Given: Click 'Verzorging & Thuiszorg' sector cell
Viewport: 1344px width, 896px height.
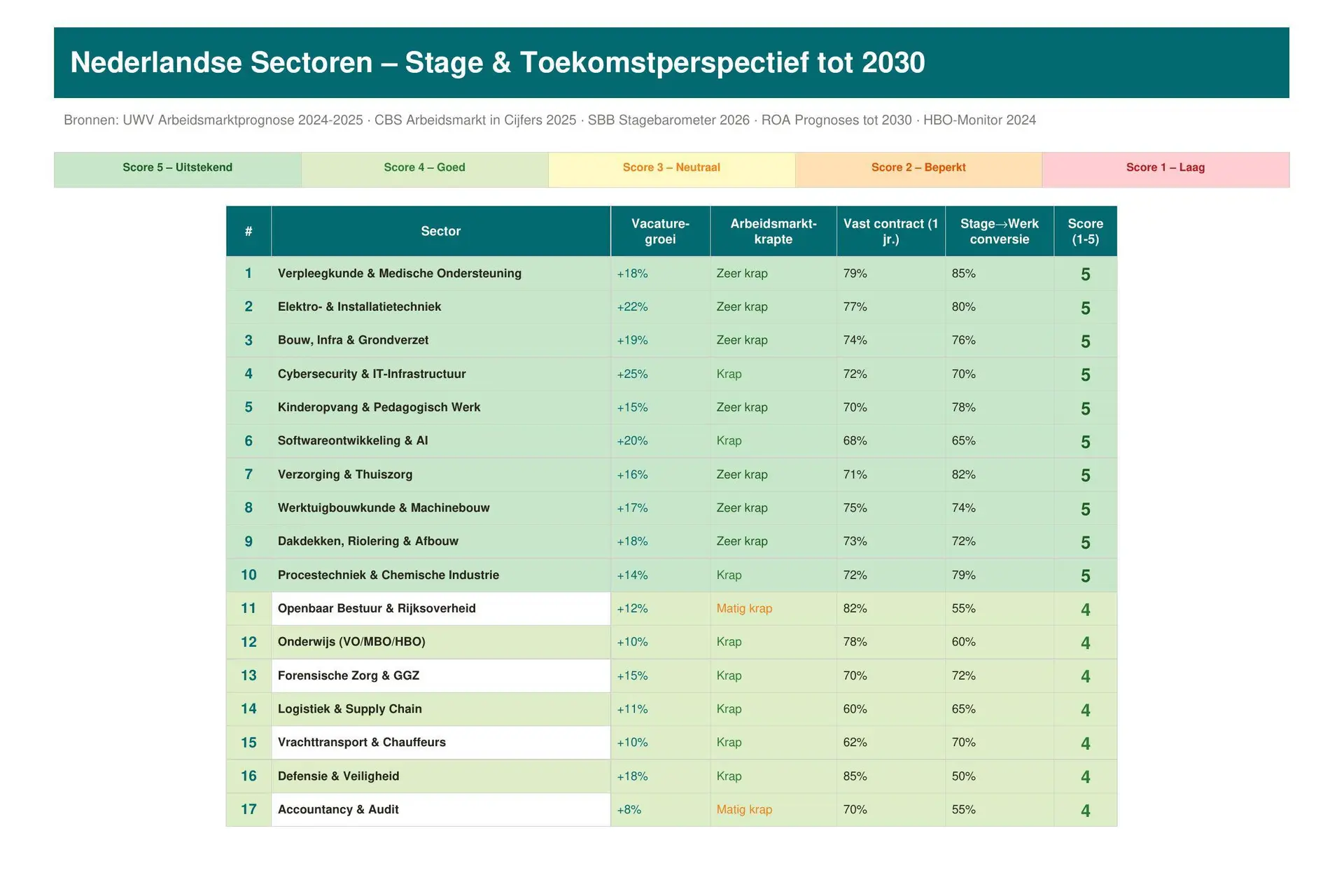Looking at the screenshot, I should pos(441,475).
